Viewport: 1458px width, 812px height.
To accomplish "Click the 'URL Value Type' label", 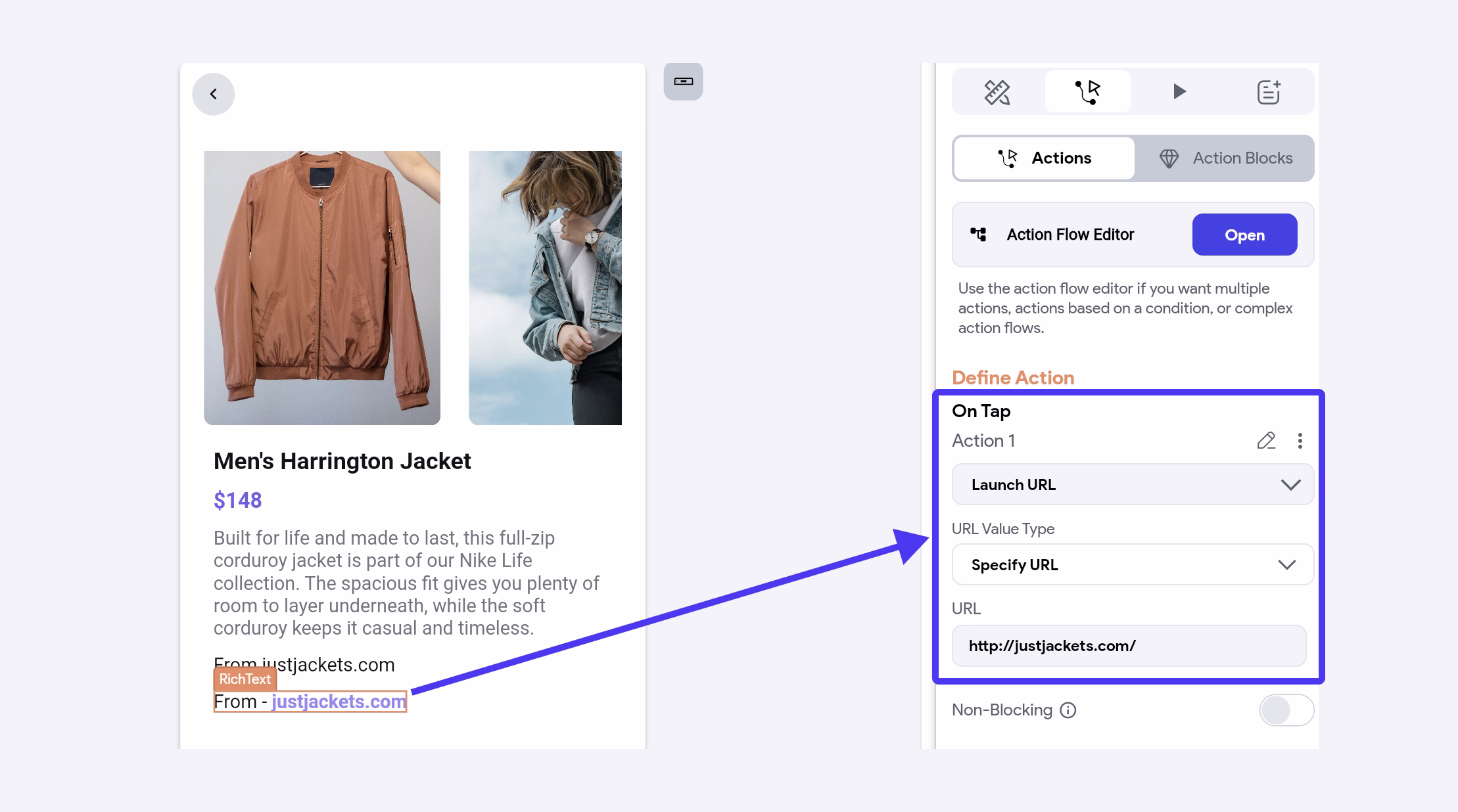I will [x=1003, y=529].
